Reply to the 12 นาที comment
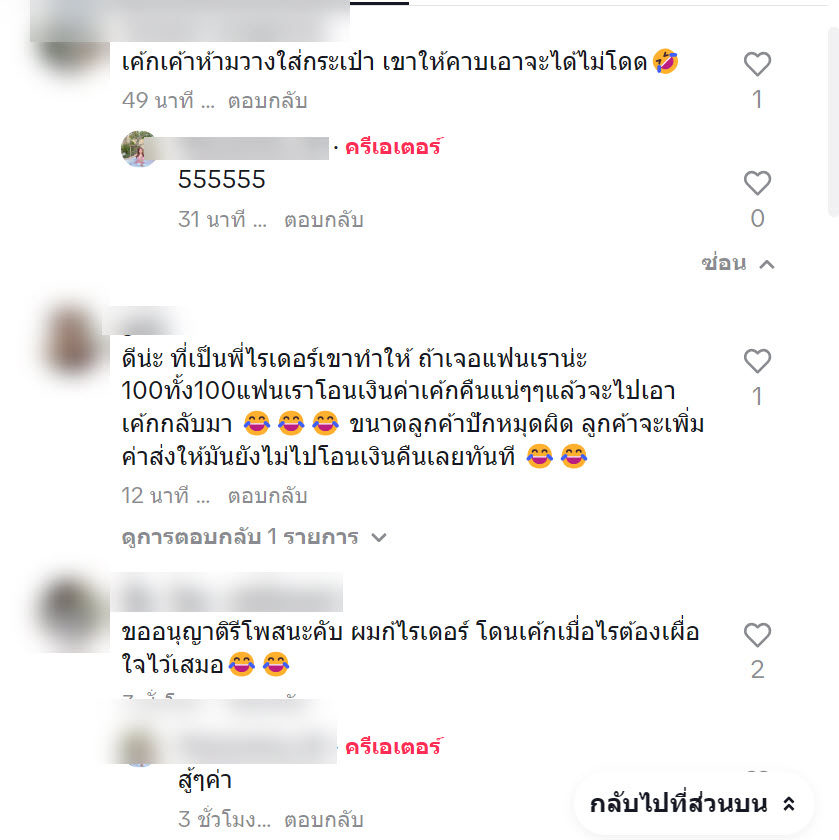Viewport: 839px width, 840px height. coord(267,496)
